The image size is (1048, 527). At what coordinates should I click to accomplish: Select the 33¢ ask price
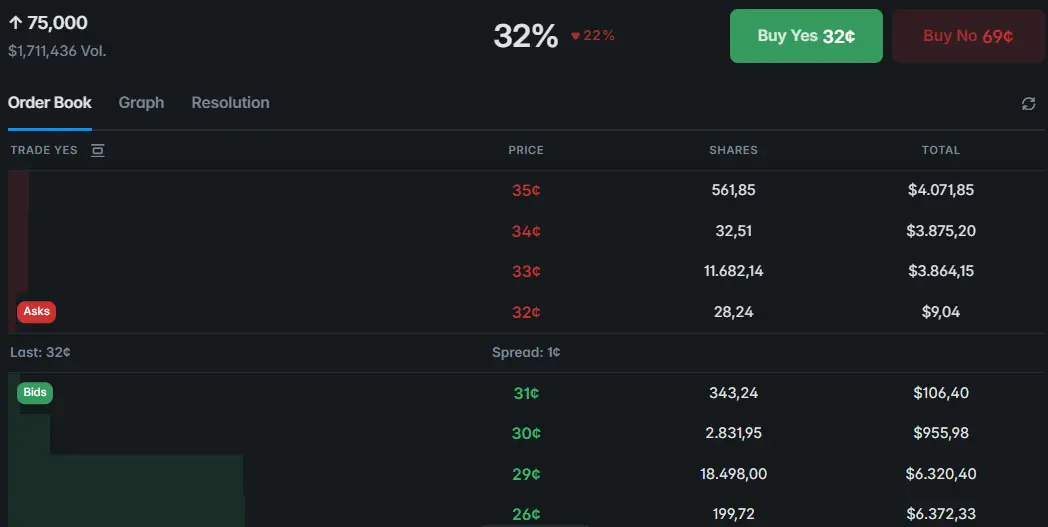pos(526,271)
